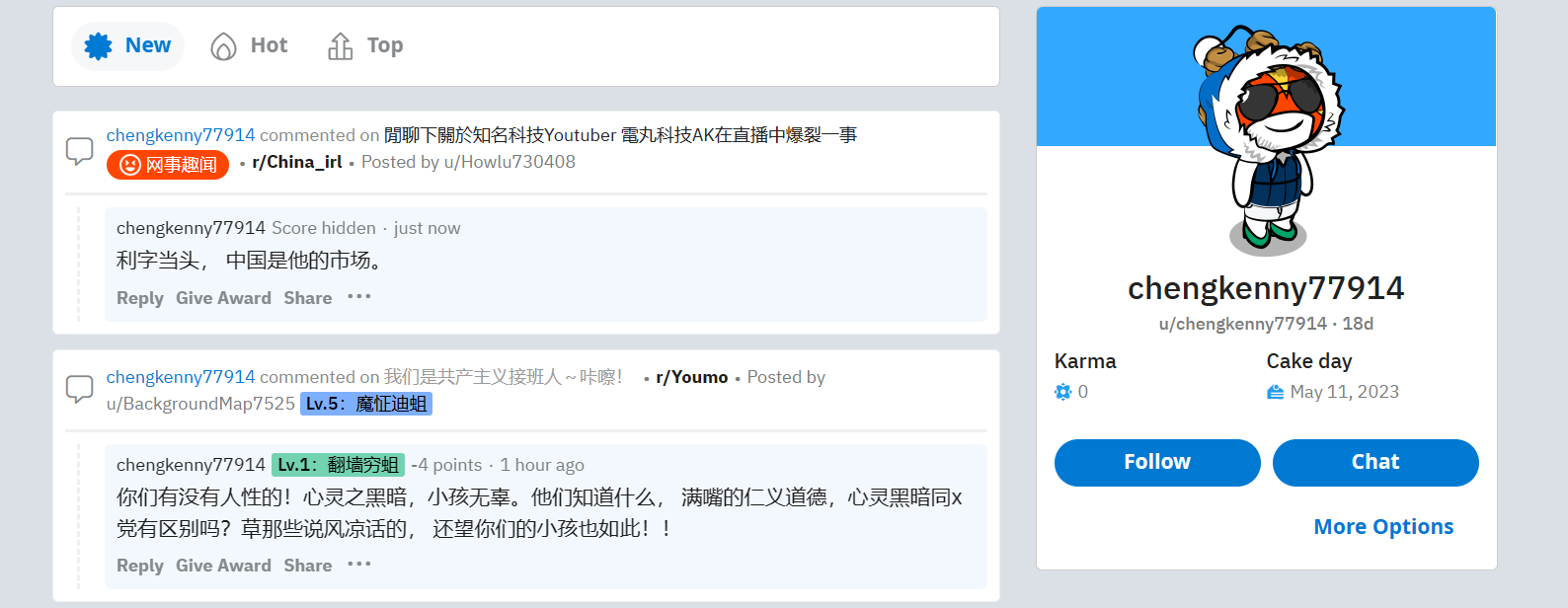Image resolution: width=1568 pixels, height=608 pixels.
Task: Give Award on the second comment
Action: pyautogui.click(x=223, y=566)
